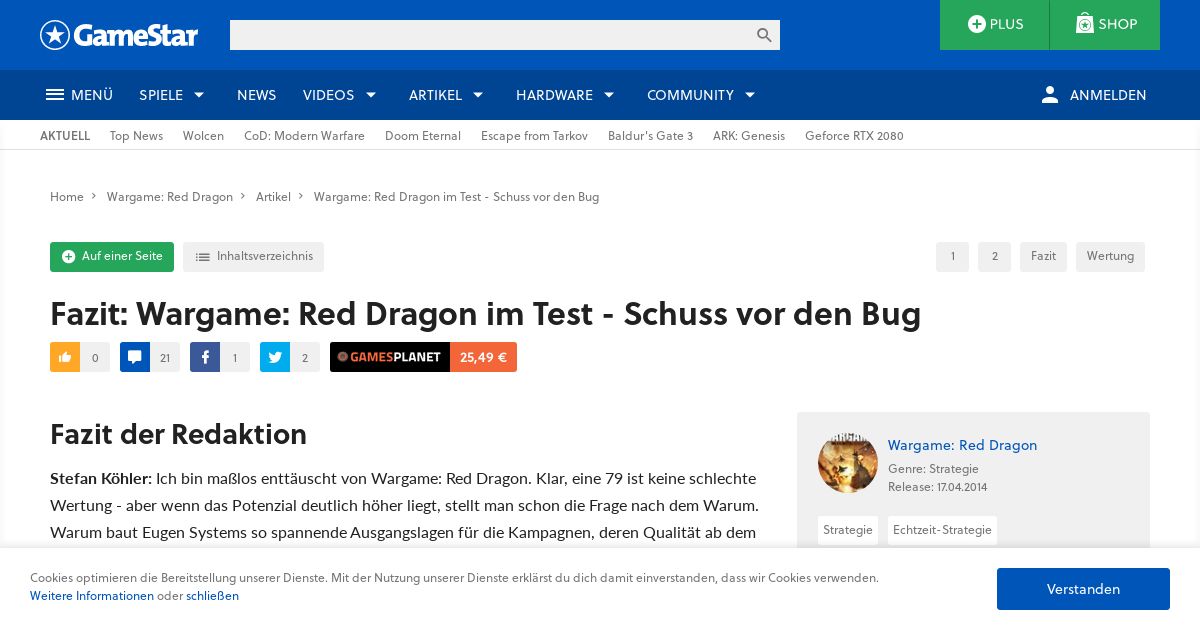Share via Facebook icon
Screen dimensions: 1200x630
click(205, 357)
